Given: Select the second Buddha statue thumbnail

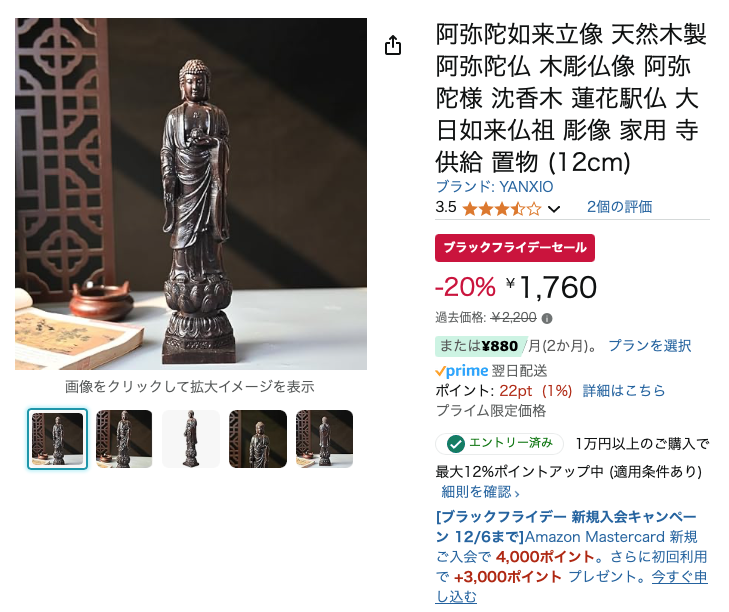Looking at the screenshot, I should pyautogui.click(x=124, y=439).
